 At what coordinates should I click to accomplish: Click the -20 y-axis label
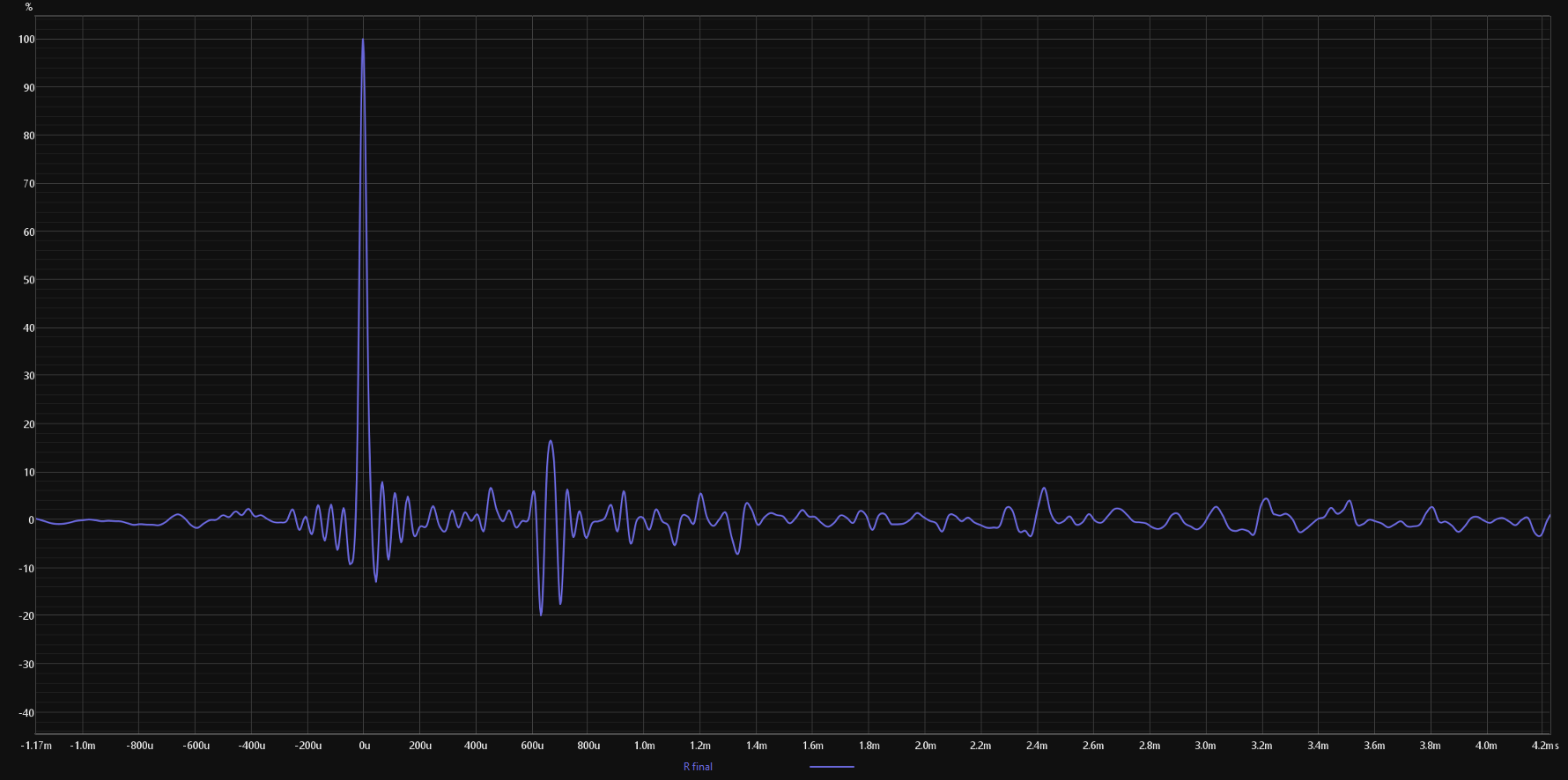pyautogui.click(x=27, y=616)
